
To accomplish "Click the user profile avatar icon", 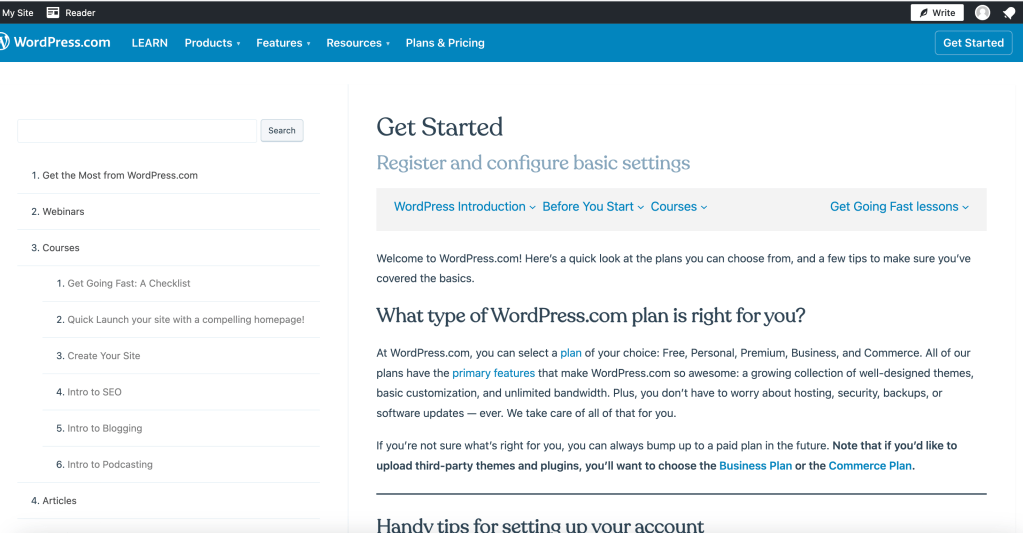I will [x=982, y=13].
